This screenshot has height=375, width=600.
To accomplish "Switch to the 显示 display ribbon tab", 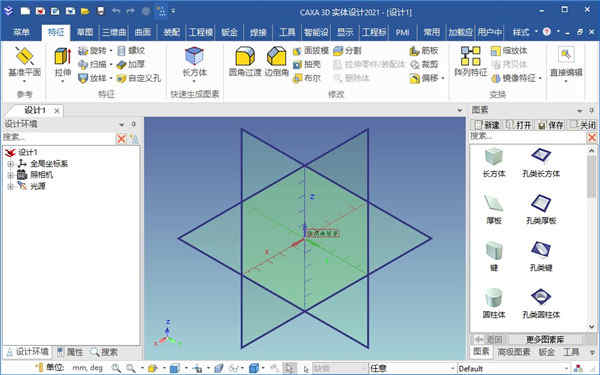I will click(345, 32).
